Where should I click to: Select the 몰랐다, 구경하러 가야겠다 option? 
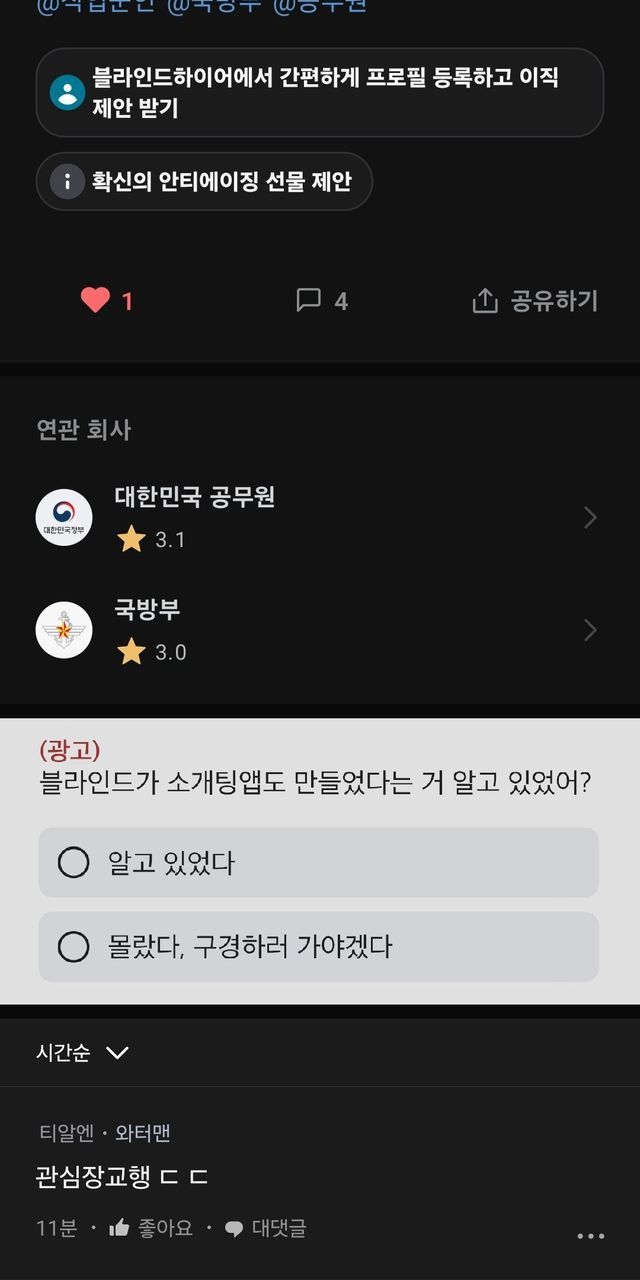click(x=74, y=946)
